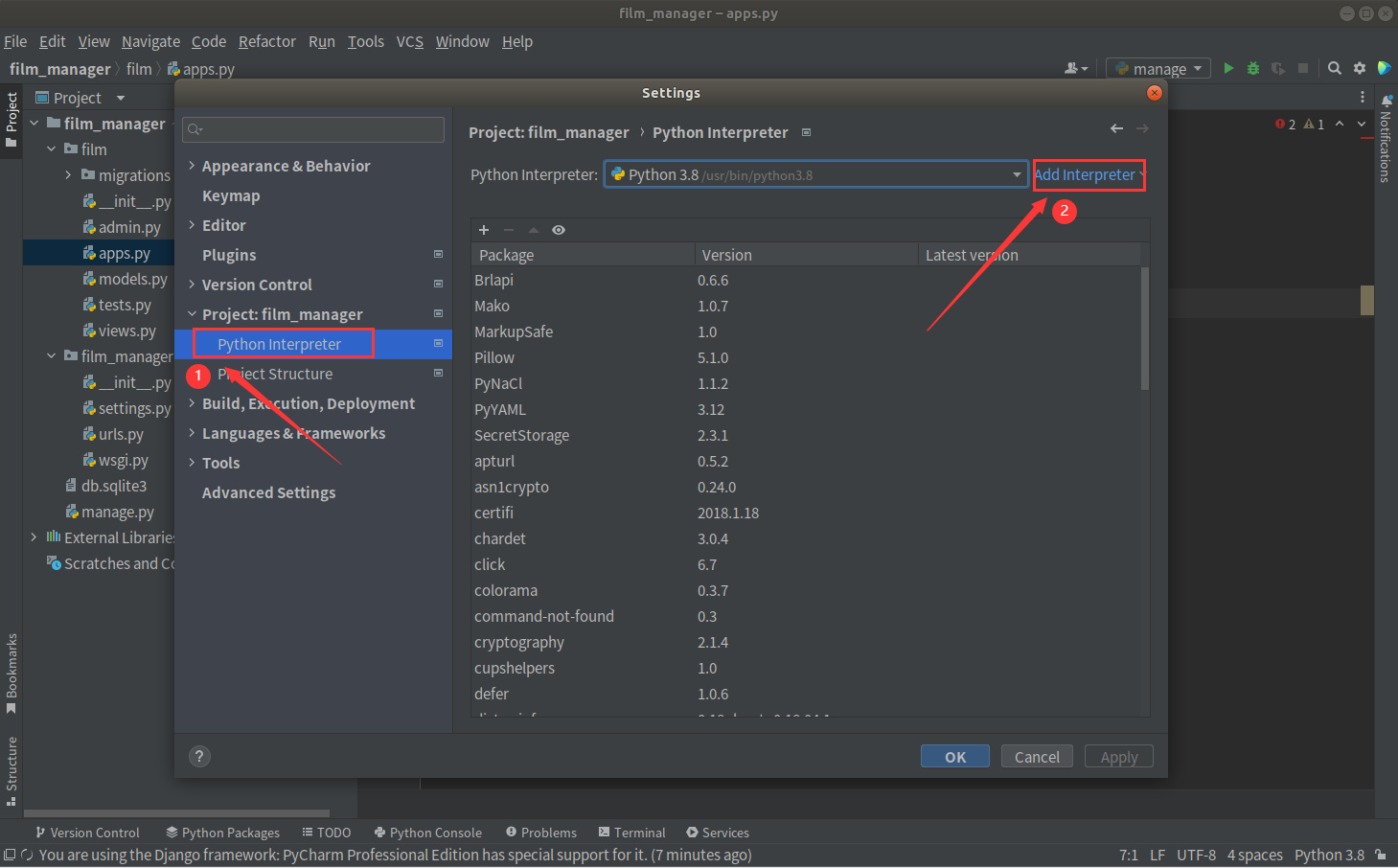
Task: Expand External Libraries node
Action: pos(34,537)
